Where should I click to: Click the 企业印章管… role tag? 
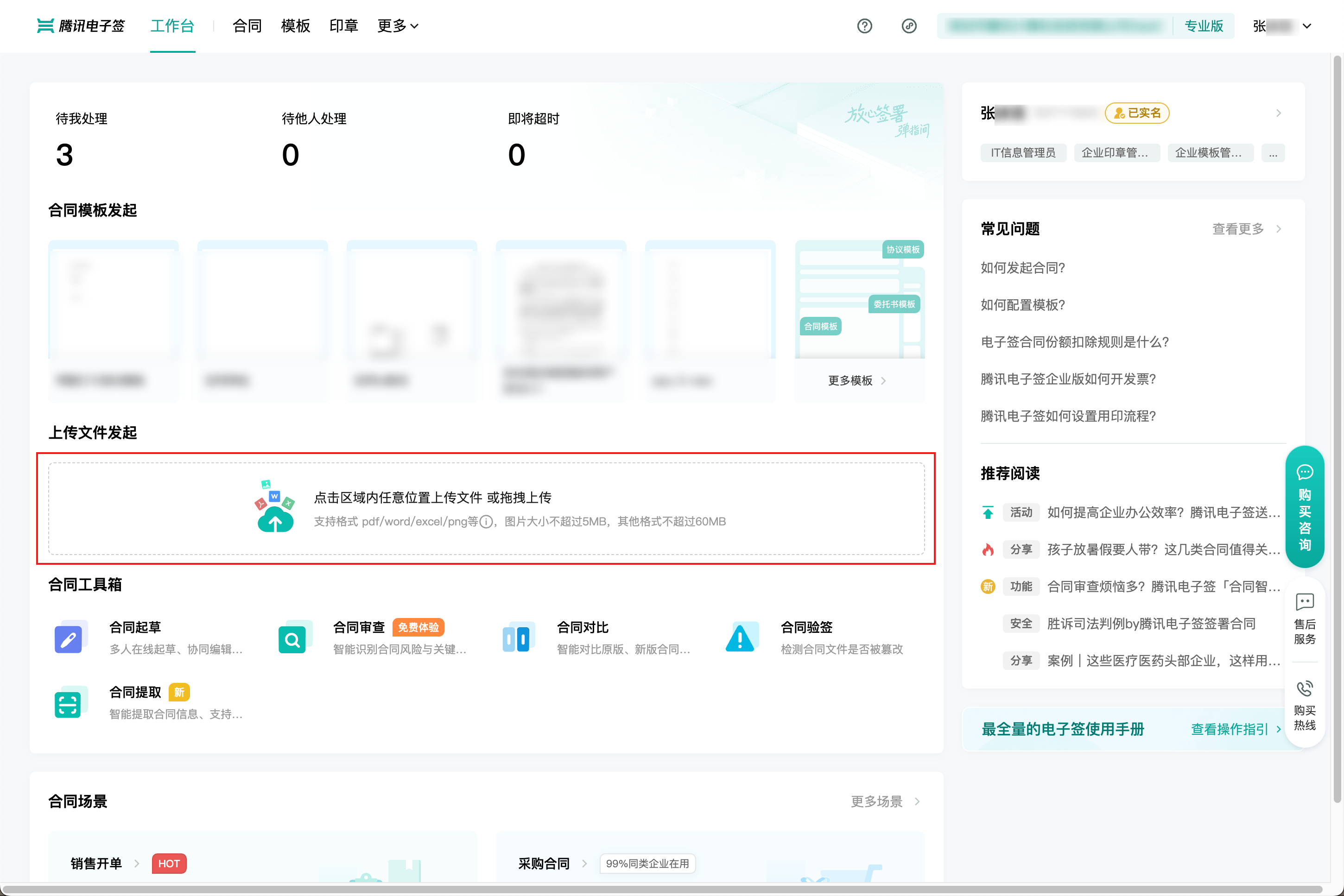pos(1116,153)
